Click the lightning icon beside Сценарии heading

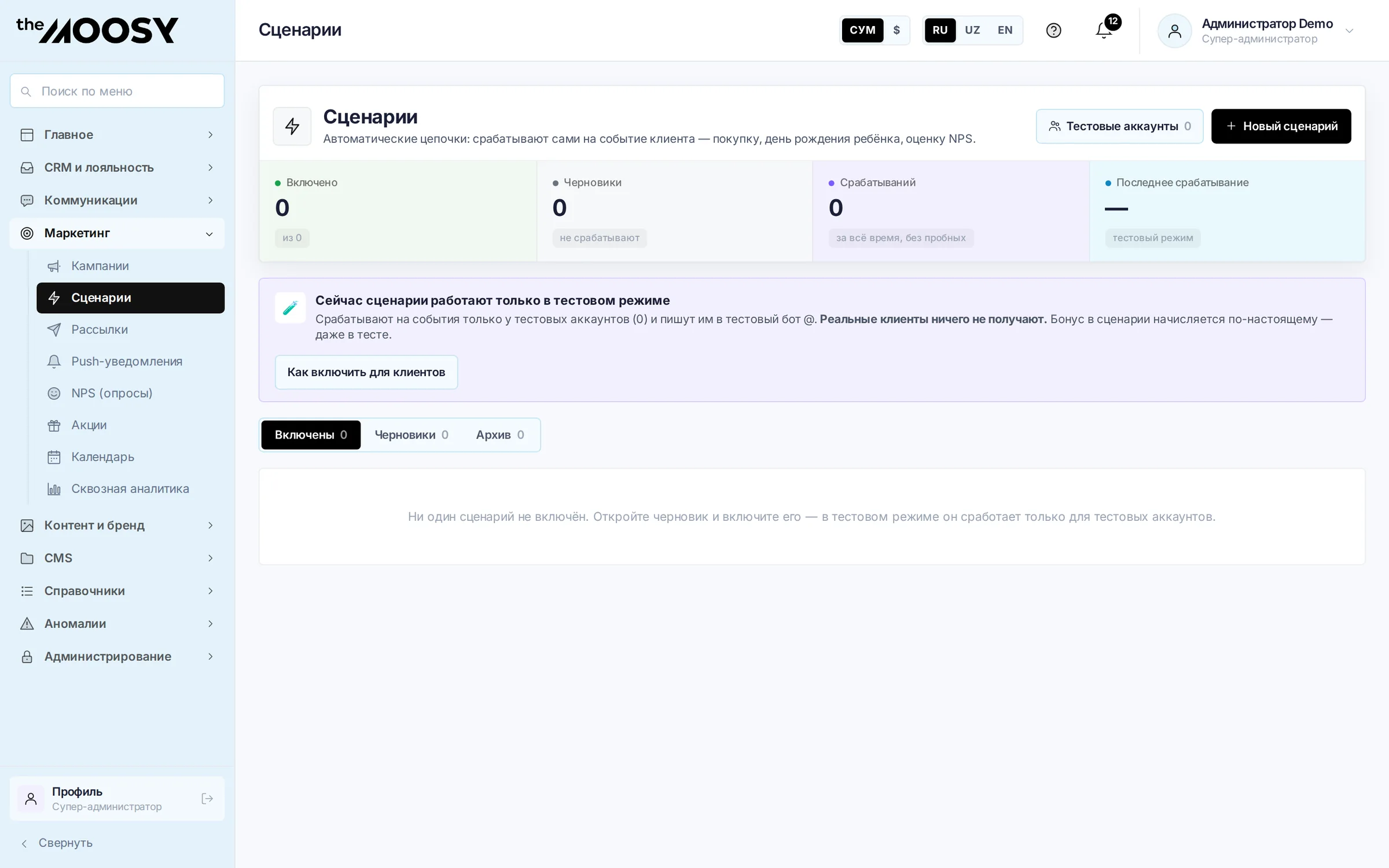292,126
